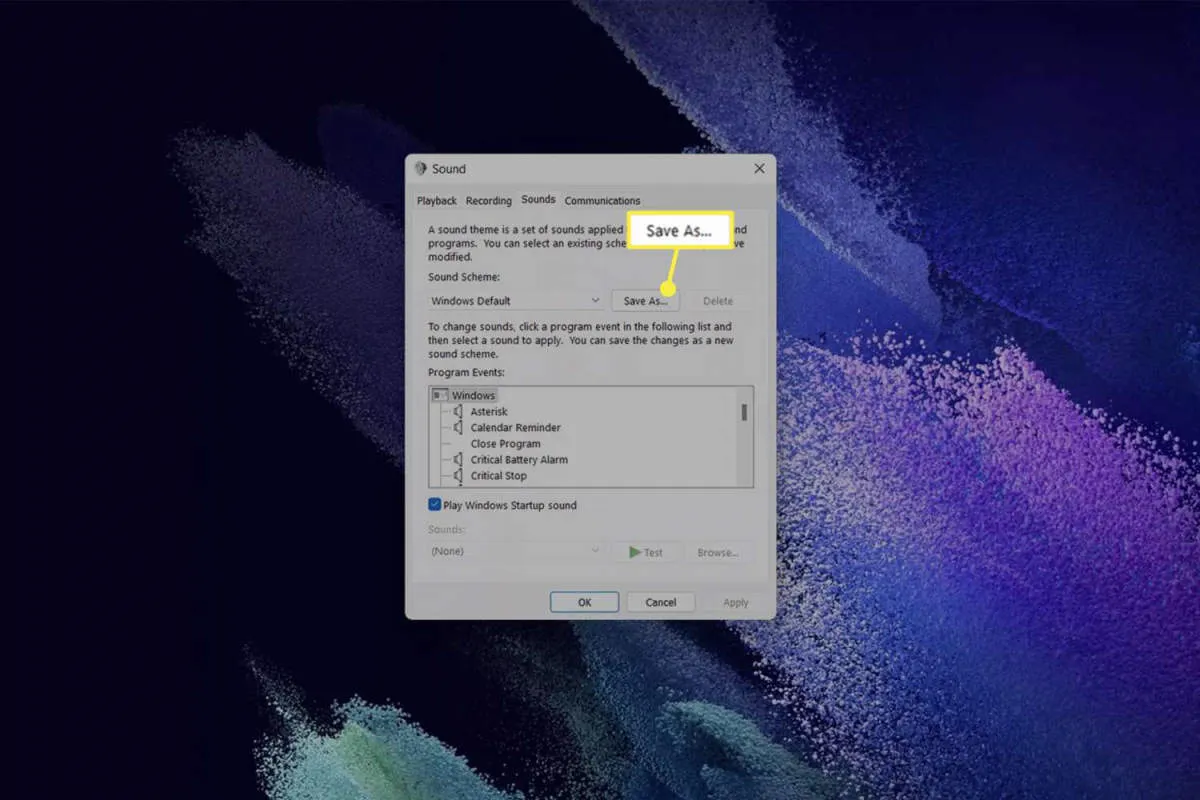Click the greyed-out Delete button

(718, 300)
